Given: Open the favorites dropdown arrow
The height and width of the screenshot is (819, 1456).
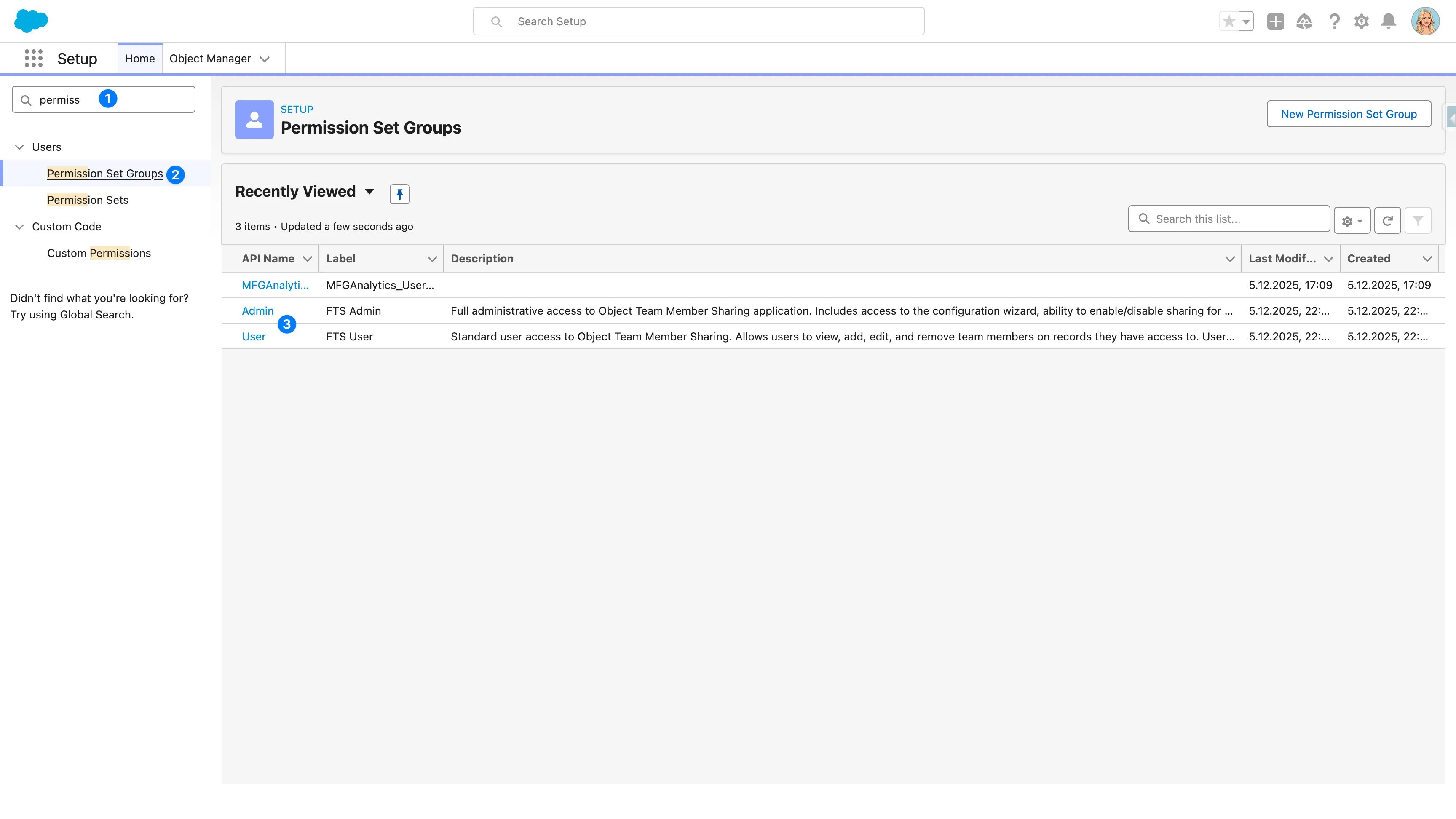Looking at the screenshot, I should pos(1246,21).
